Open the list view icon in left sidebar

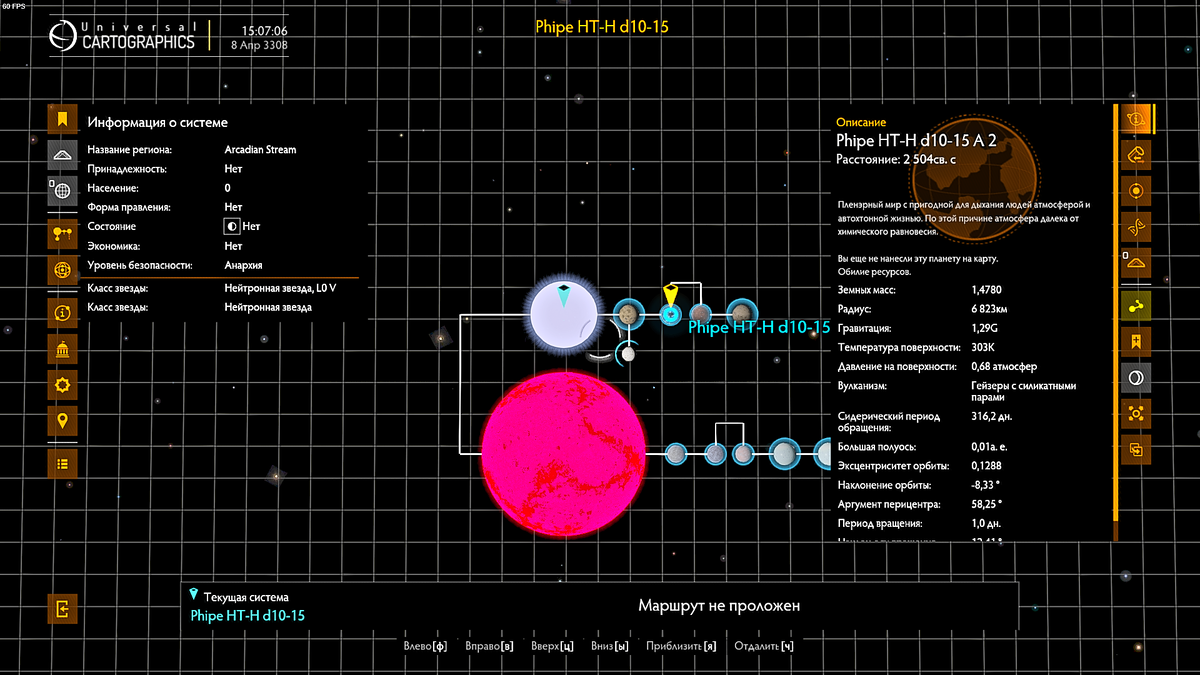click(62, 464)
